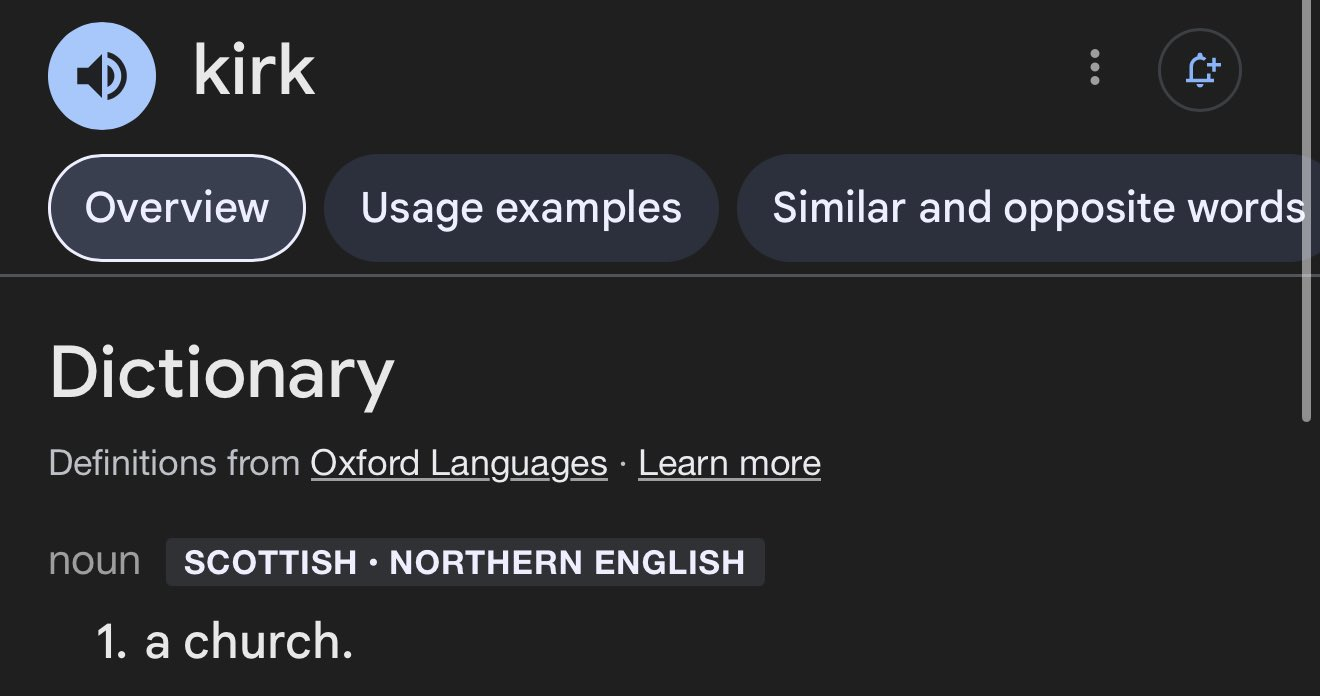The width and height of the screenshot is (1320, 696).
Task: Open the Similar and opposite words tab
Action: [1028, 208]
